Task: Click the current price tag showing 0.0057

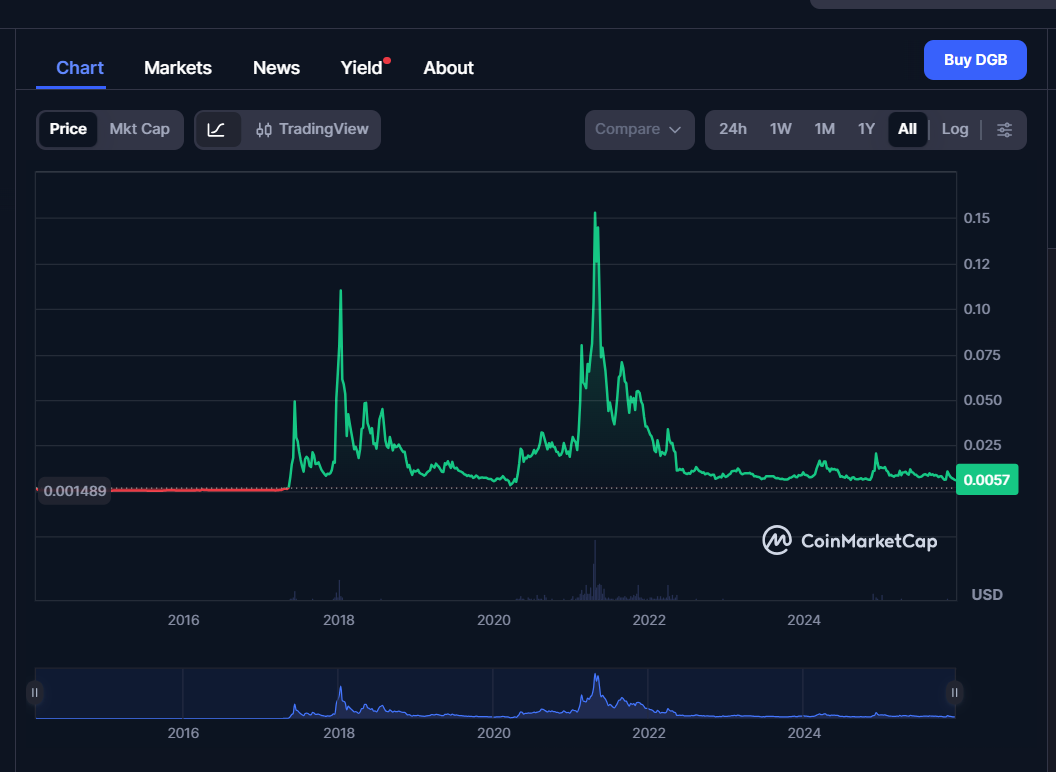Action: pyautogui.click(x=987, y=480)
